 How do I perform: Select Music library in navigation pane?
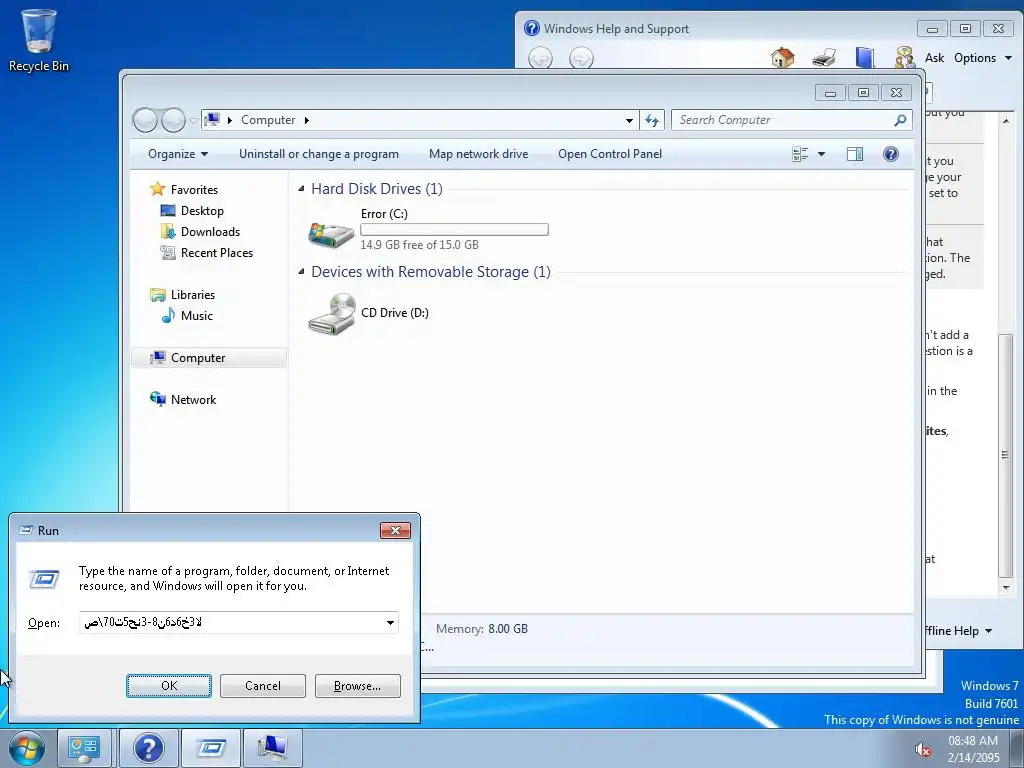[x=197, y=315]
